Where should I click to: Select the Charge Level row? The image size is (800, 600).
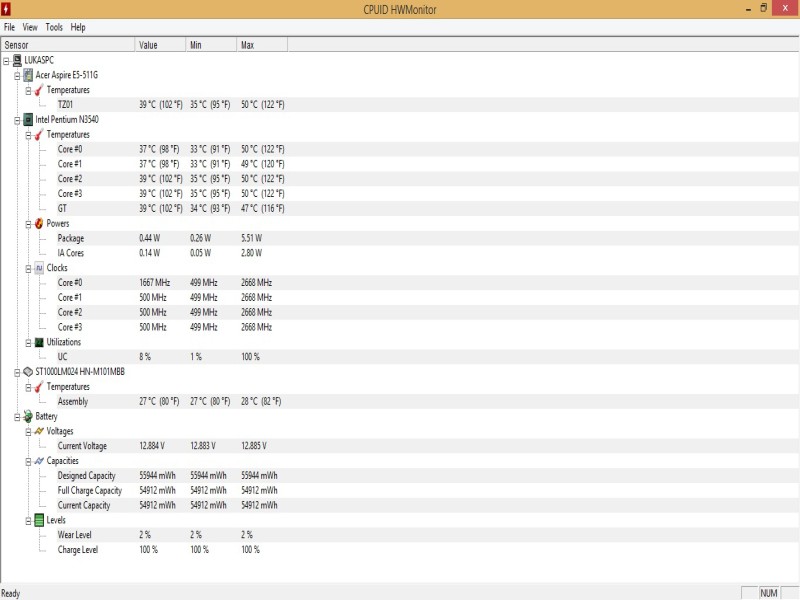(427, 549)
